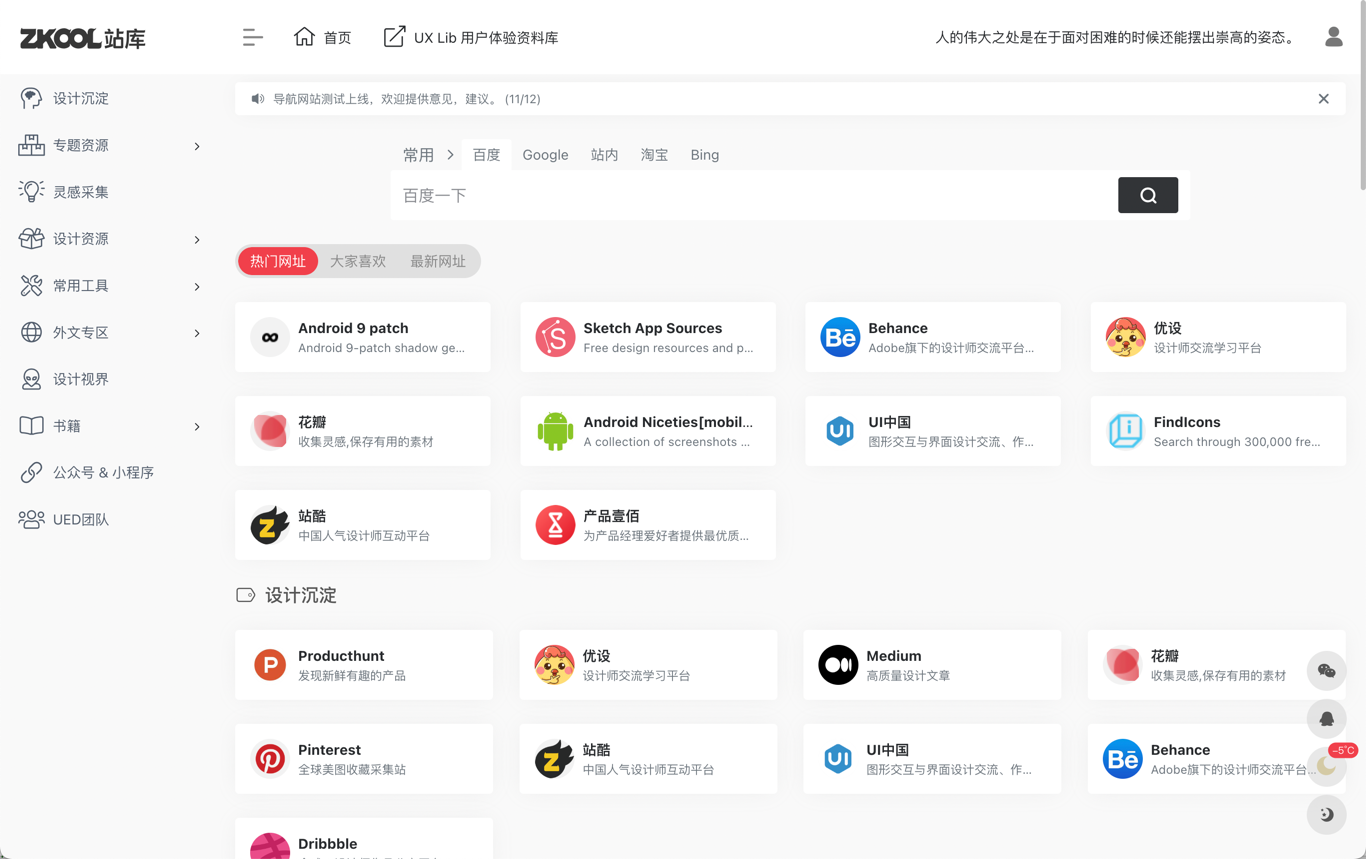Switch to the Google search tab

tap(545, 155)
